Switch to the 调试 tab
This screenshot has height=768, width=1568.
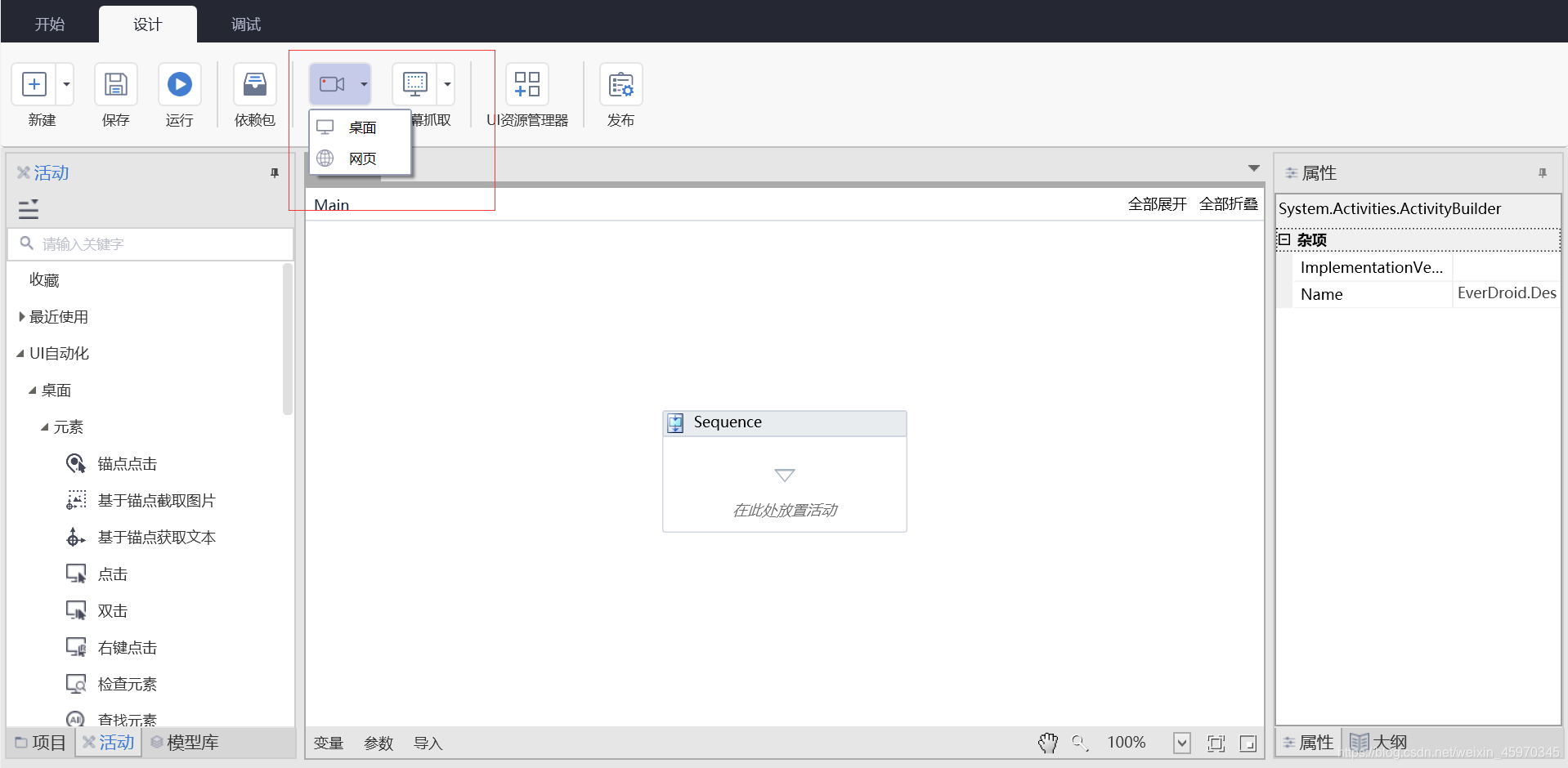(246, 25)
